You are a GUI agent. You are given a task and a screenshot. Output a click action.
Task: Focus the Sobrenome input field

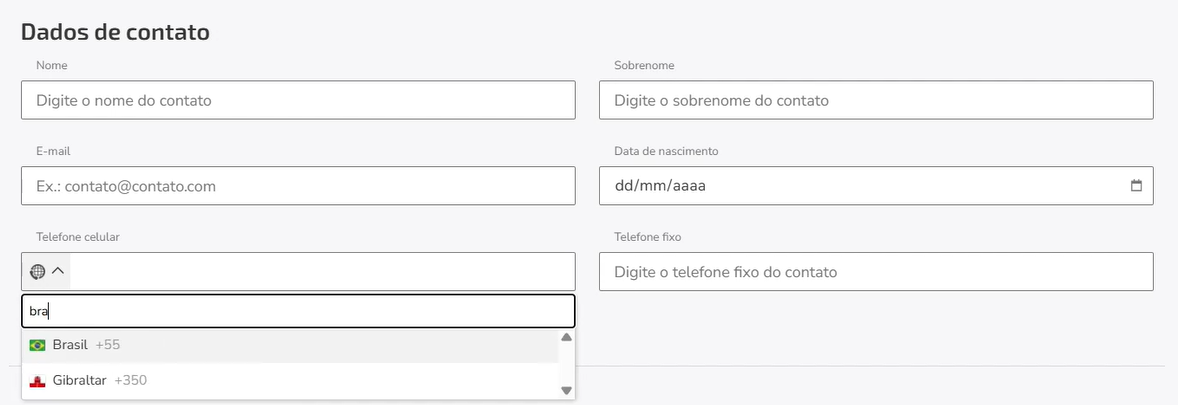(x=876, y=100)
